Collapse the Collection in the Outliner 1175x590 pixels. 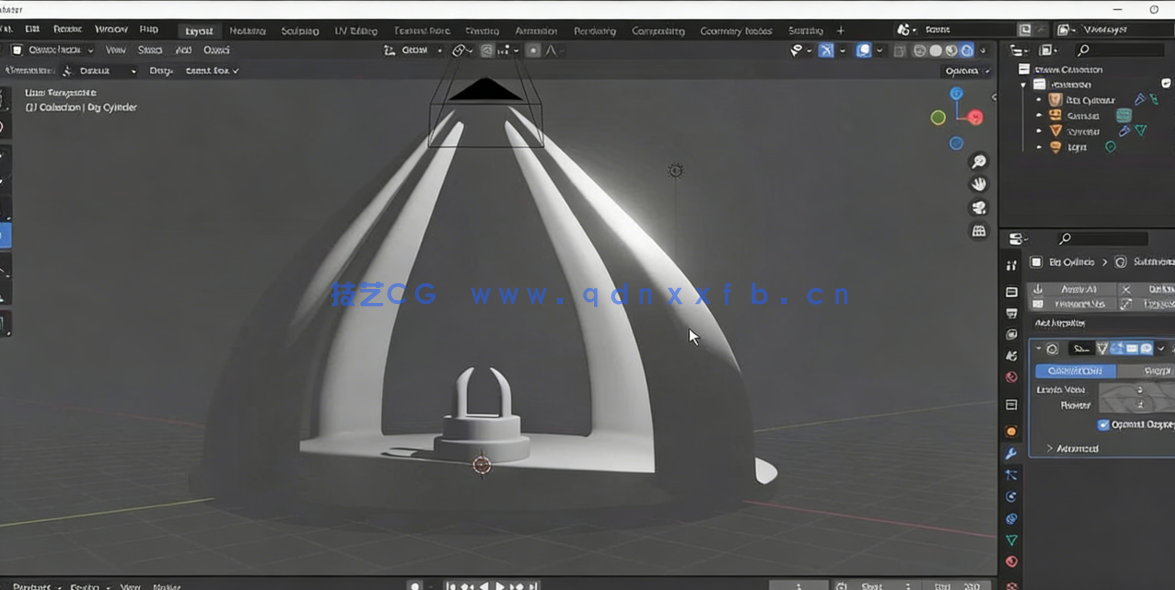tap(1022, 84)
